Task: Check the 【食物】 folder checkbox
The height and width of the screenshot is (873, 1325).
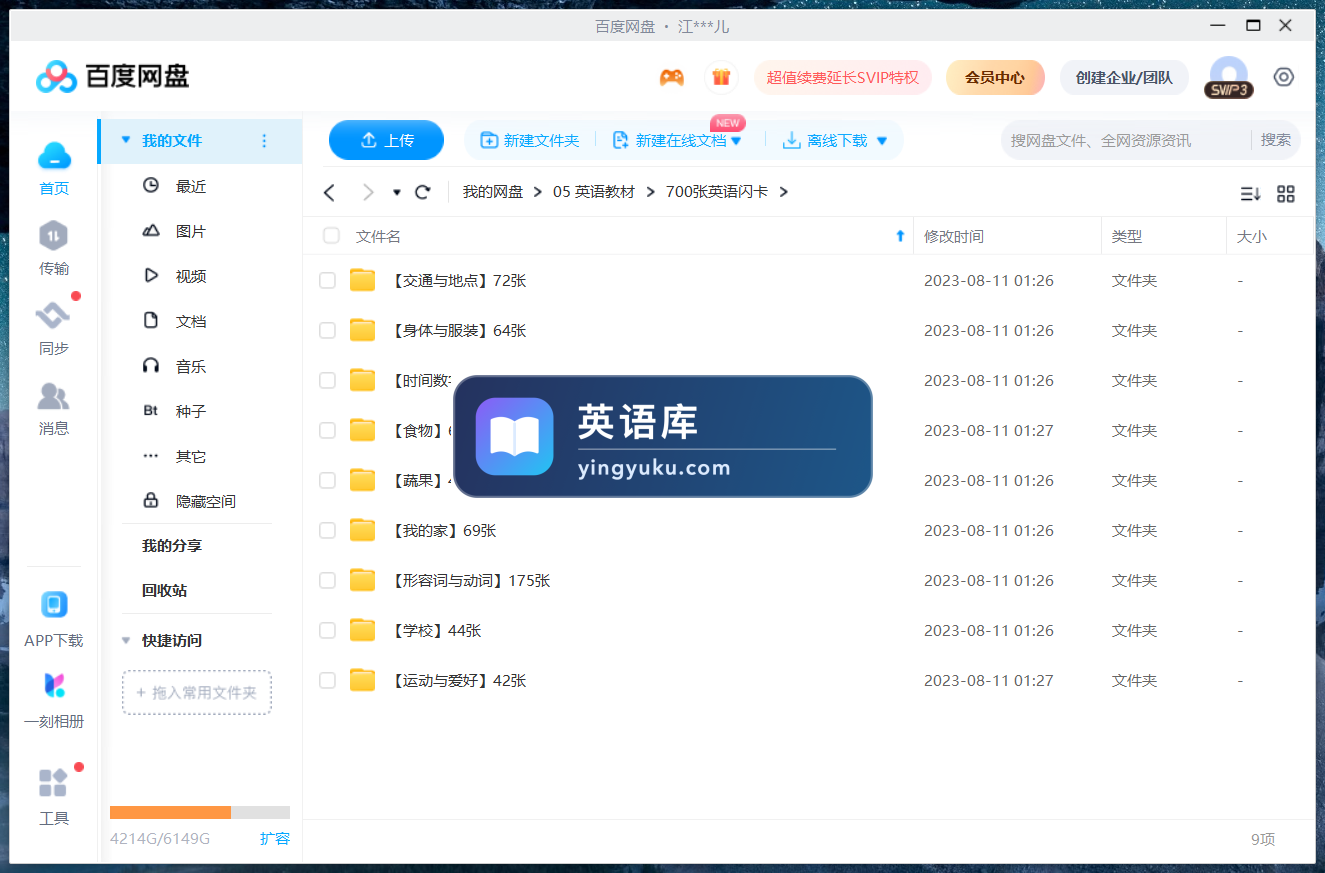Action: point(327,430)
